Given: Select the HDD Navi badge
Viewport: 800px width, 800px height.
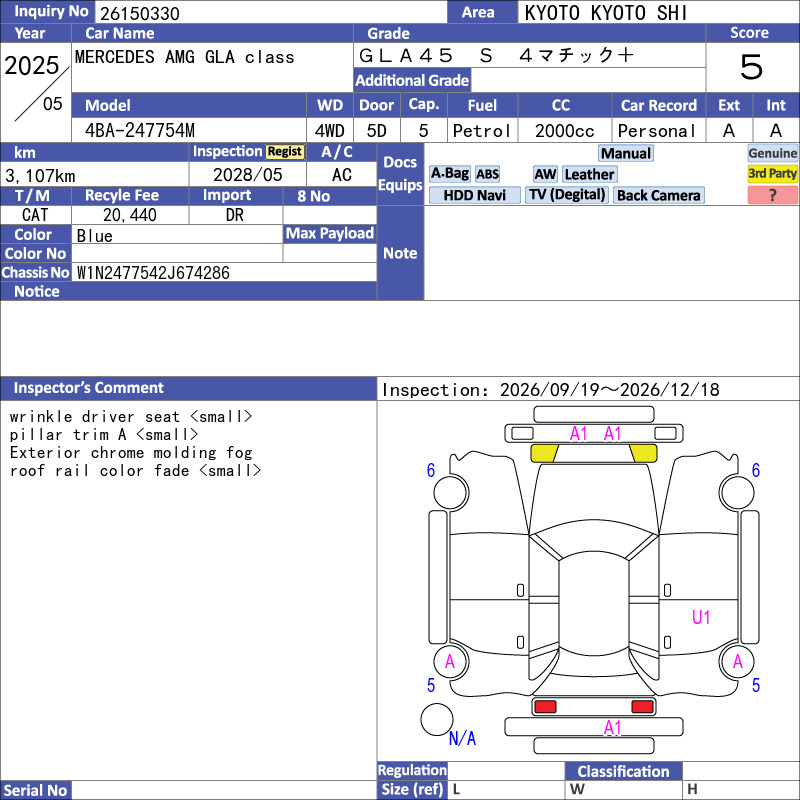Looking at the screenshot, I should (474, 195).
